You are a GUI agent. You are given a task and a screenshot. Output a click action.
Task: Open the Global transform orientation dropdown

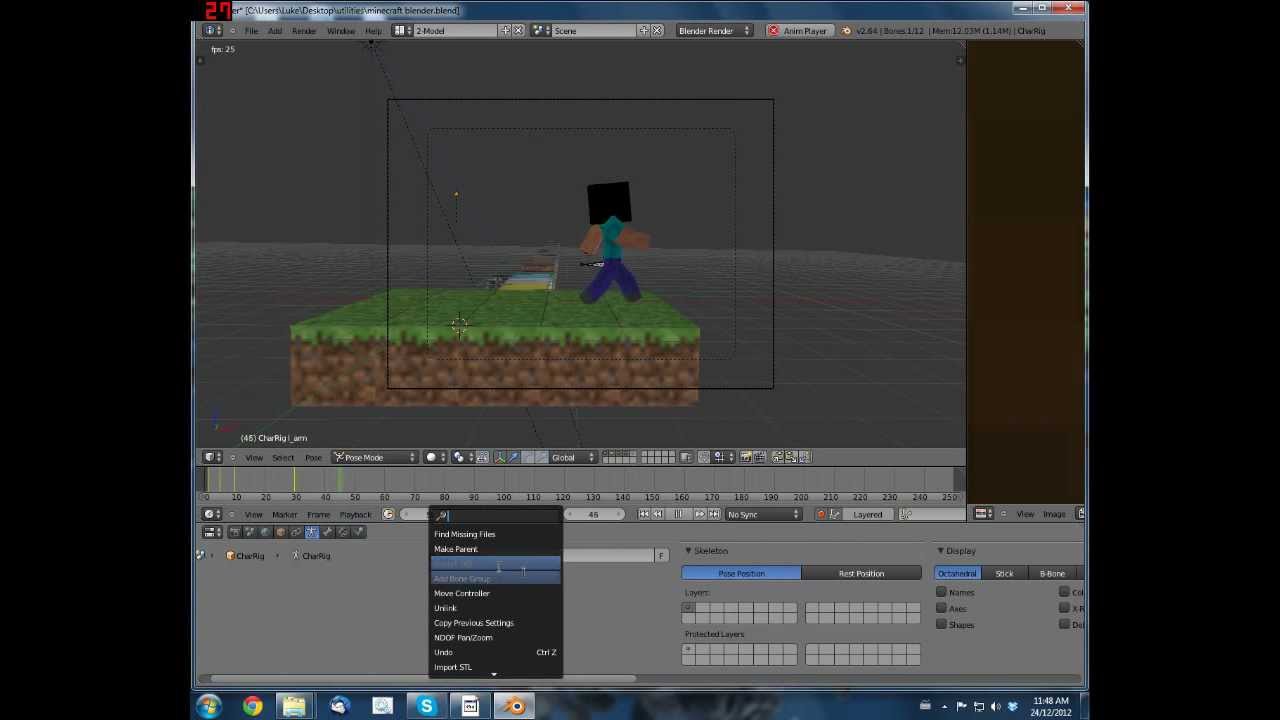pyautogui.click(x=568, y=457)
